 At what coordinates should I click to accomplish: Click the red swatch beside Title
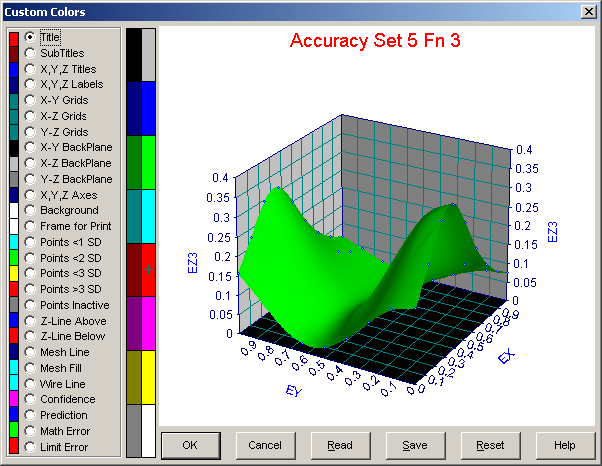coord(14,40)
